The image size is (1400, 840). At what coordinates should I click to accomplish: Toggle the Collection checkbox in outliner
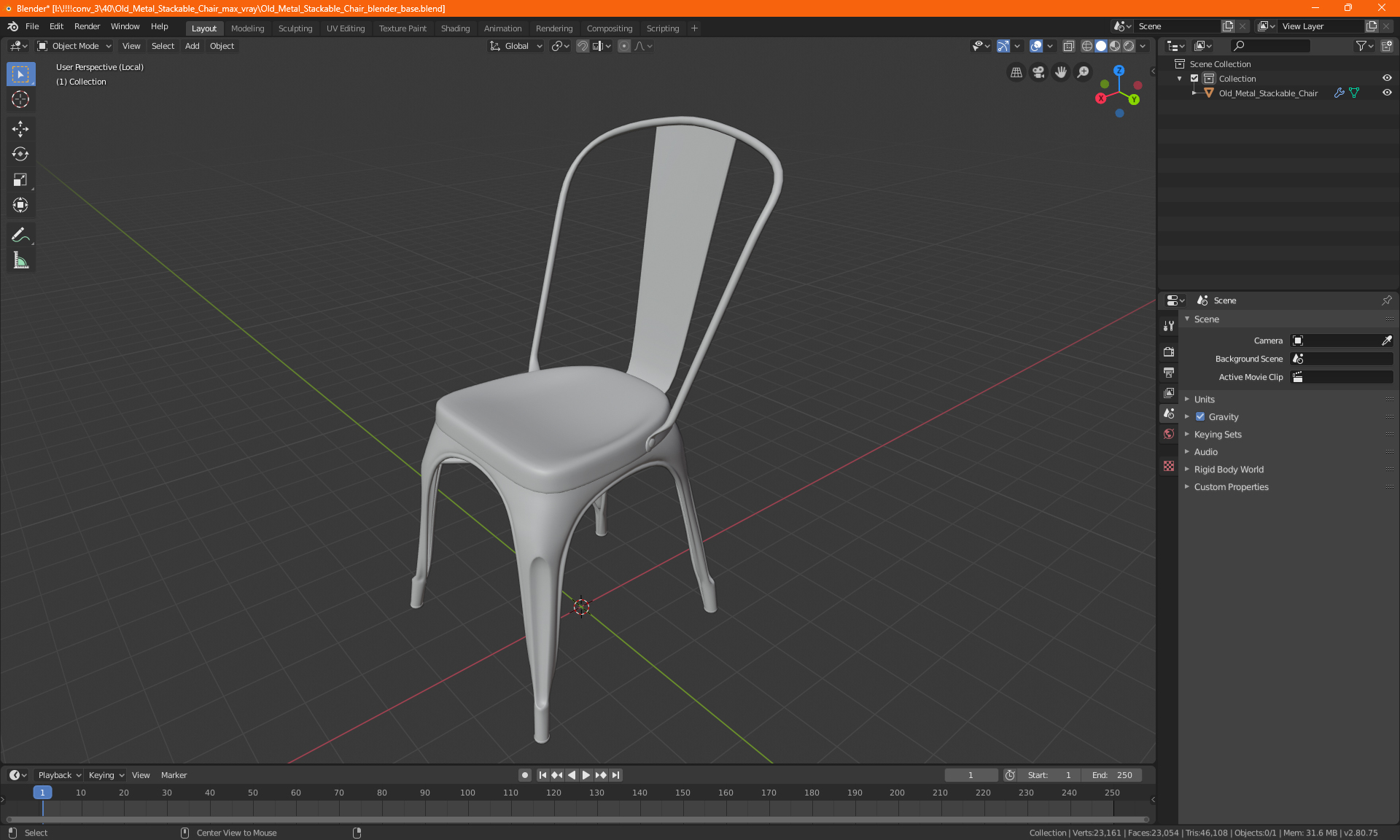(1194, 79)
